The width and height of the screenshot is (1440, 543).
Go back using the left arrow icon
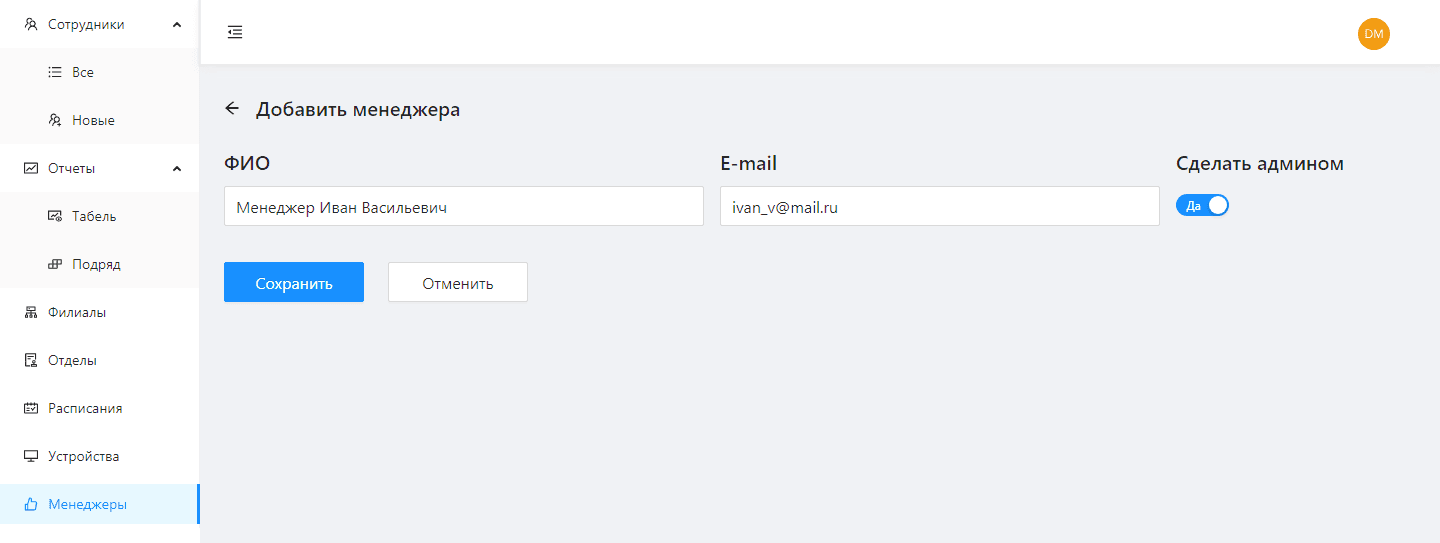232,108
